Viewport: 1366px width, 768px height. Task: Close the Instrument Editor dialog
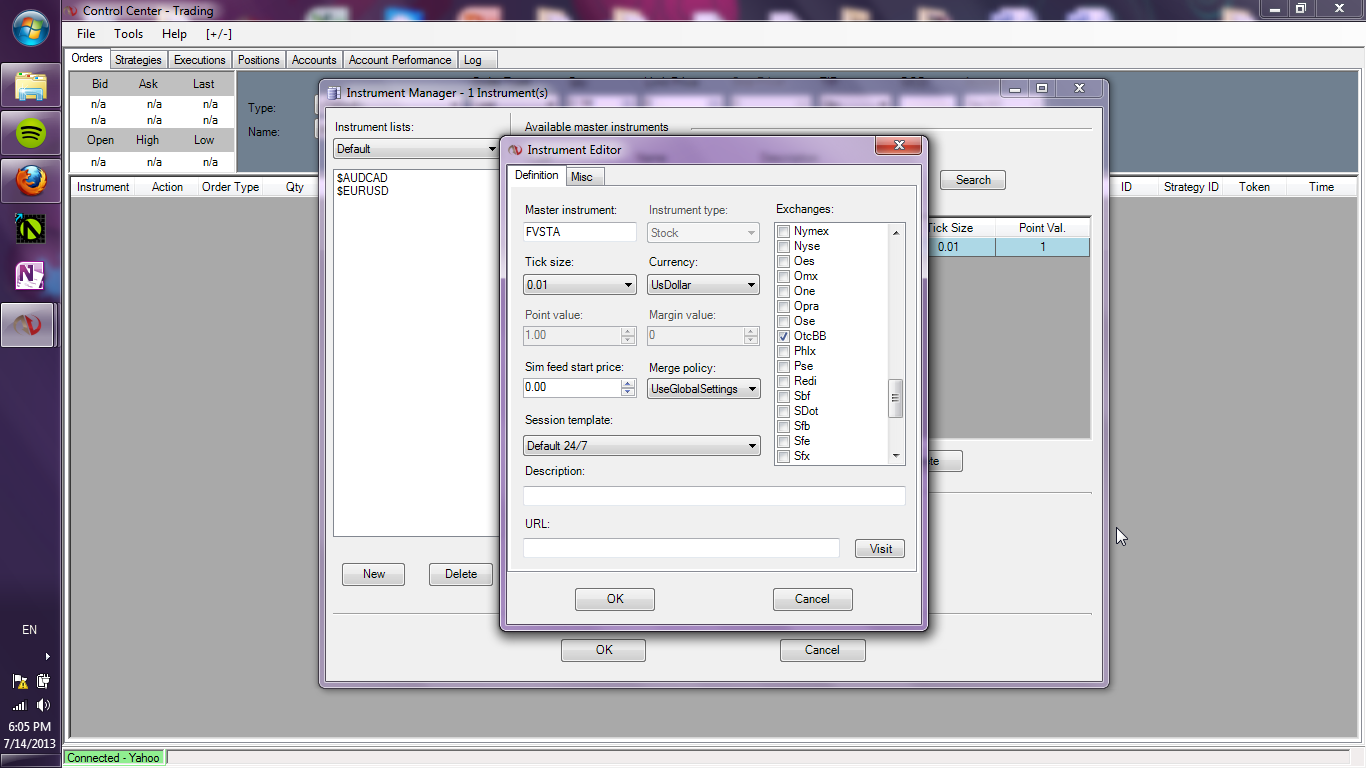point(898,146)
